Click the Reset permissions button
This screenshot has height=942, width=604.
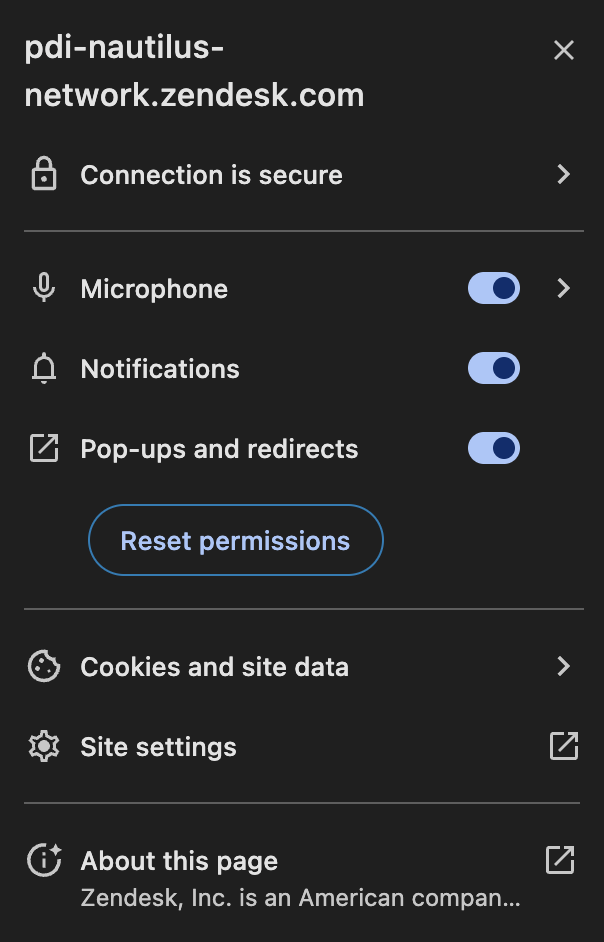(x=236, y=540)
